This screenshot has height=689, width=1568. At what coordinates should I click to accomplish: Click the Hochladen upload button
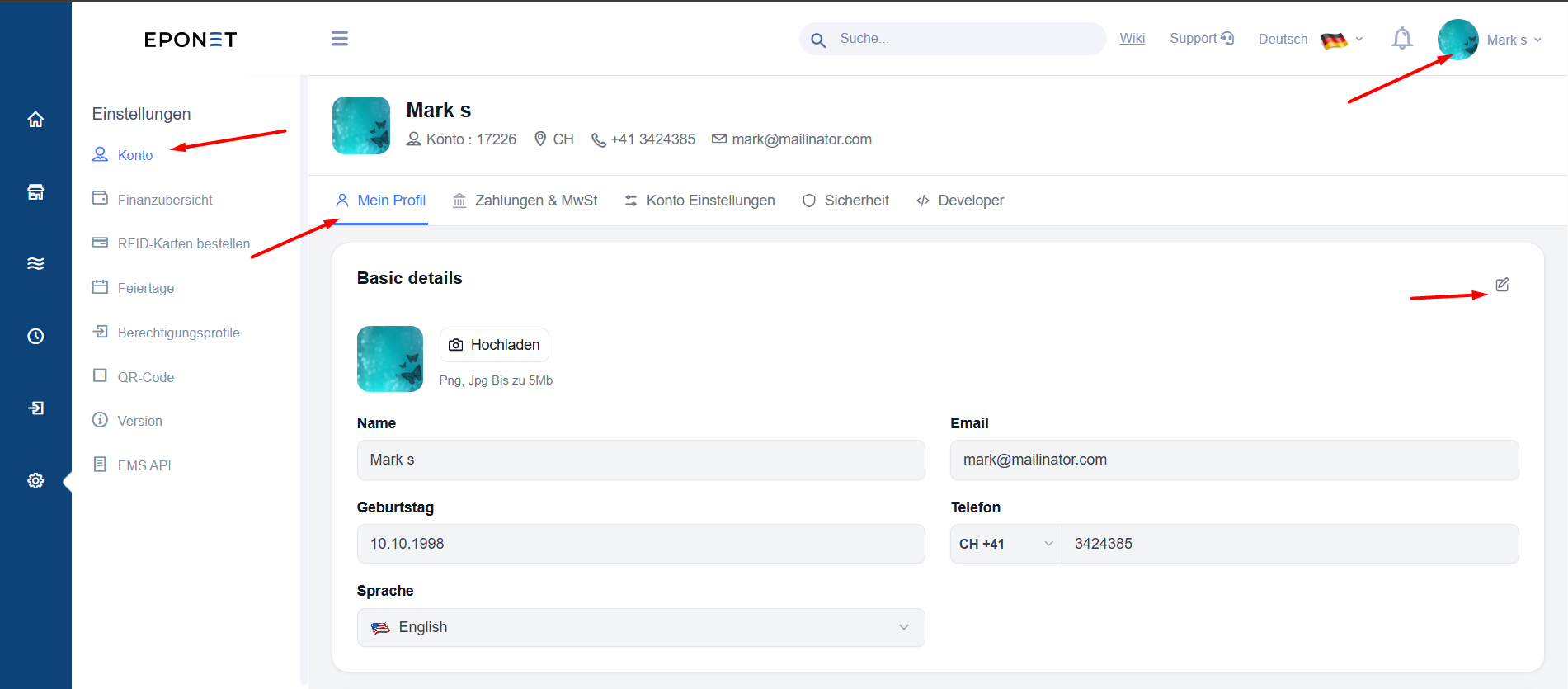(494, 345)
